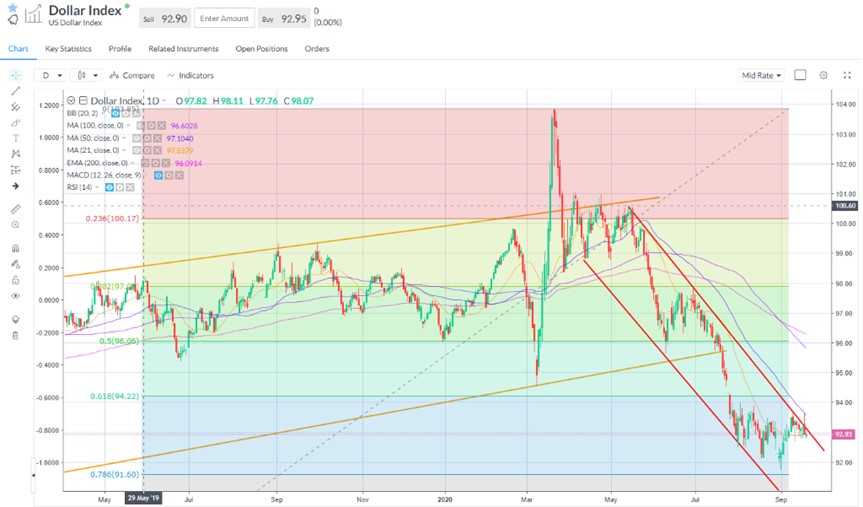
Task: Select the brush drawing tool
Action: pos(15,122)
